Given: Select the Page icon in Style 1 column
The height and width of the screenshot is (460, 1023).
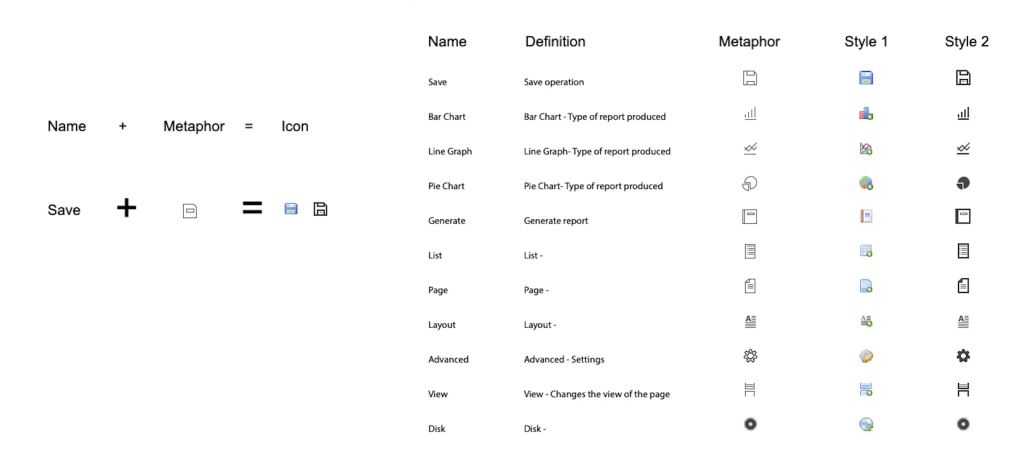Looking at the screenshot, I should point(866,287).
